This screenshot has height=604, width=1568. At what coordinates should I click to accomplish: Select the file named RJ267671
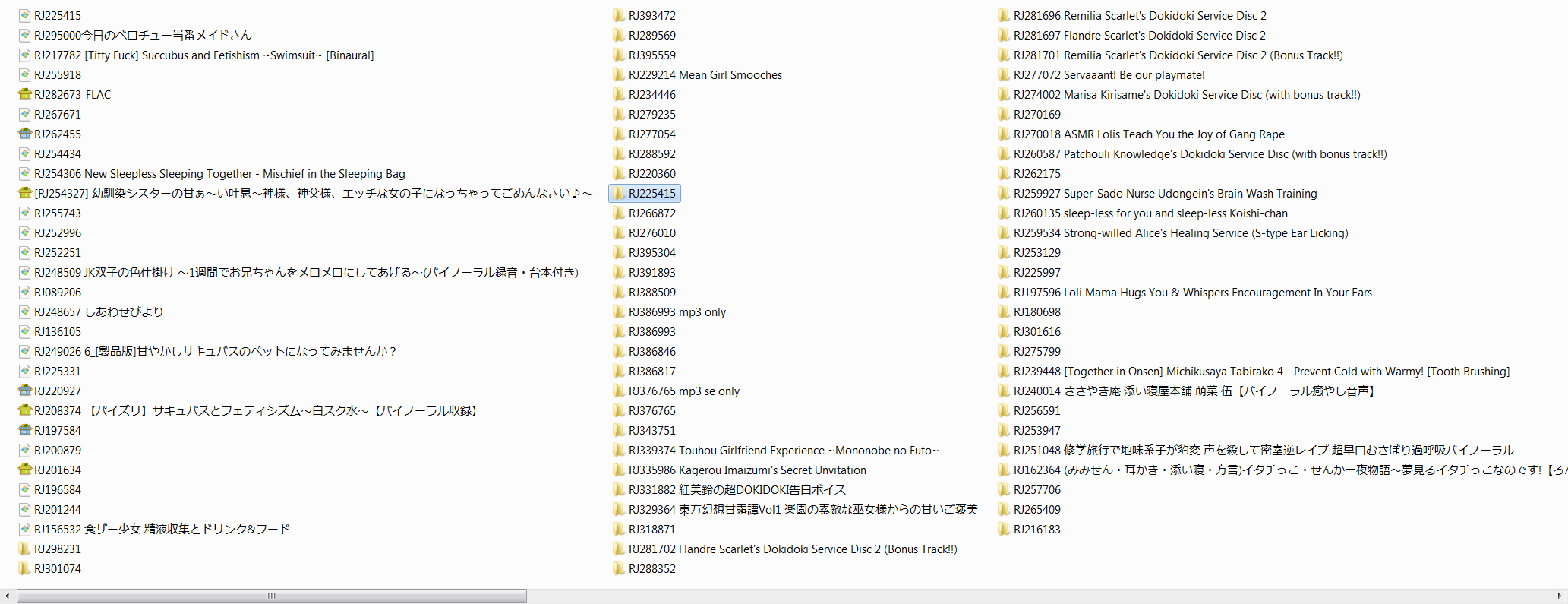point(58,115)
